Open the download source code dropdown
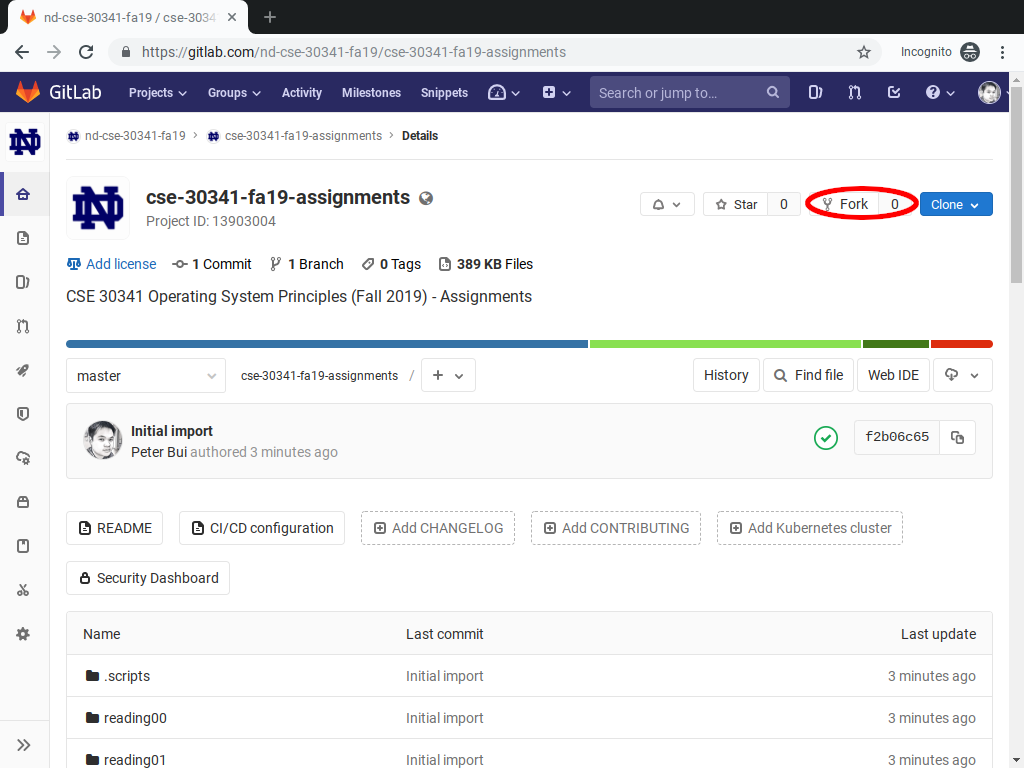 click(963, 376)
